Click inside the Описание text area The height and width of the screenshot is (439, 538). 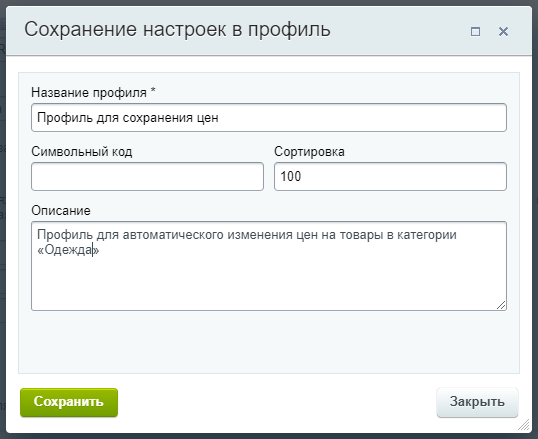(269, 266)
